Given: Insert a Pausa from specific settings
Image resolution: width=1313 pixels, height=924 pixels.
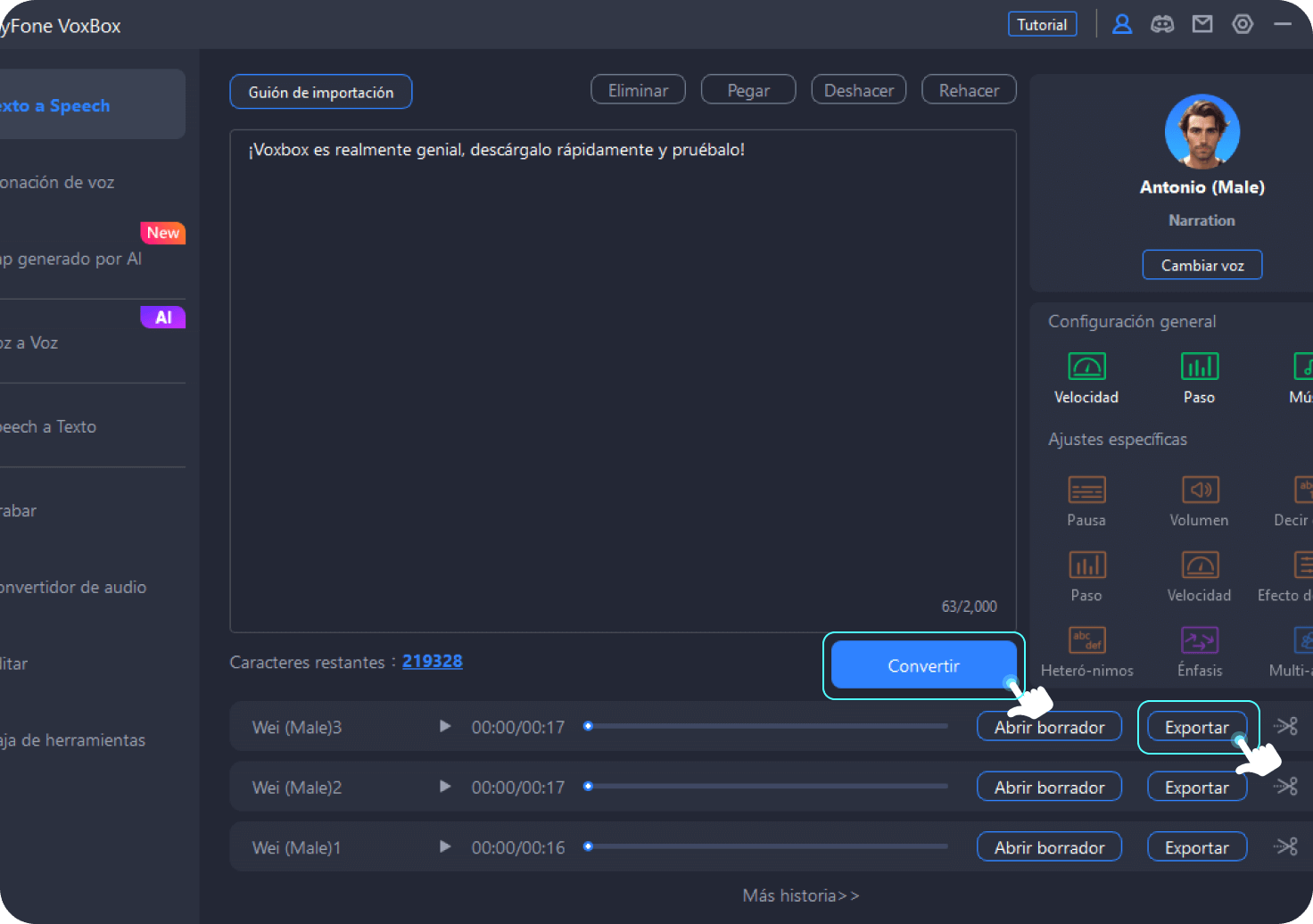Looking at the screenshot, I should point(1086,490).
